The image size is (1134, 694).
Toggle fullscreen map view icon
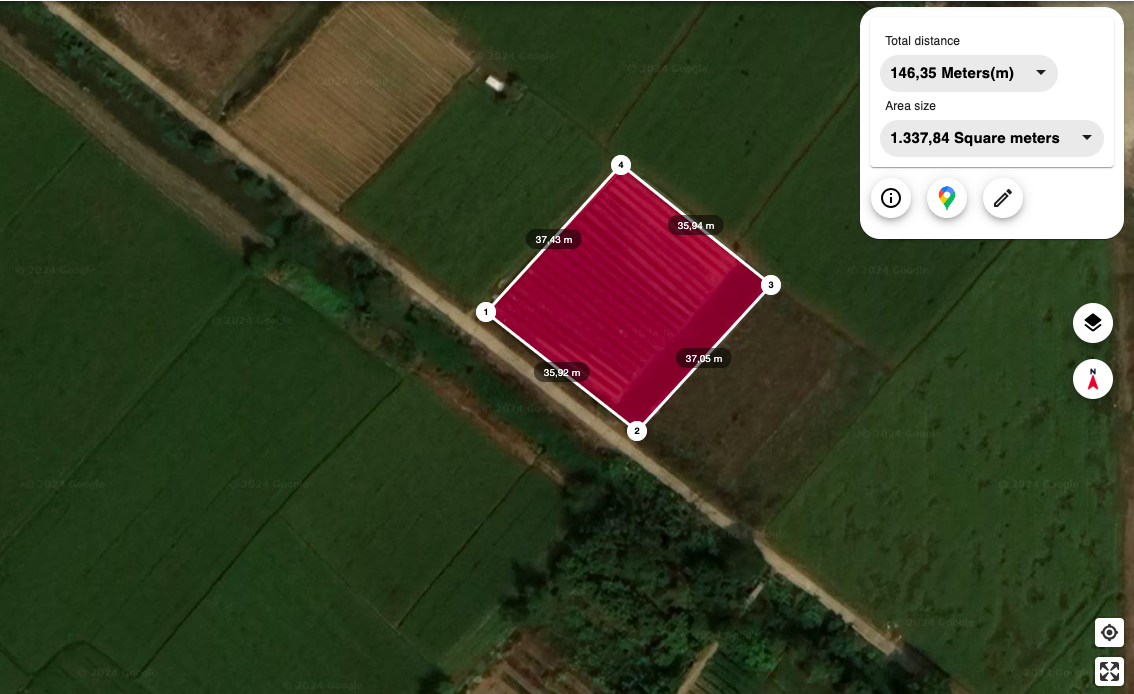[1109, 671]
